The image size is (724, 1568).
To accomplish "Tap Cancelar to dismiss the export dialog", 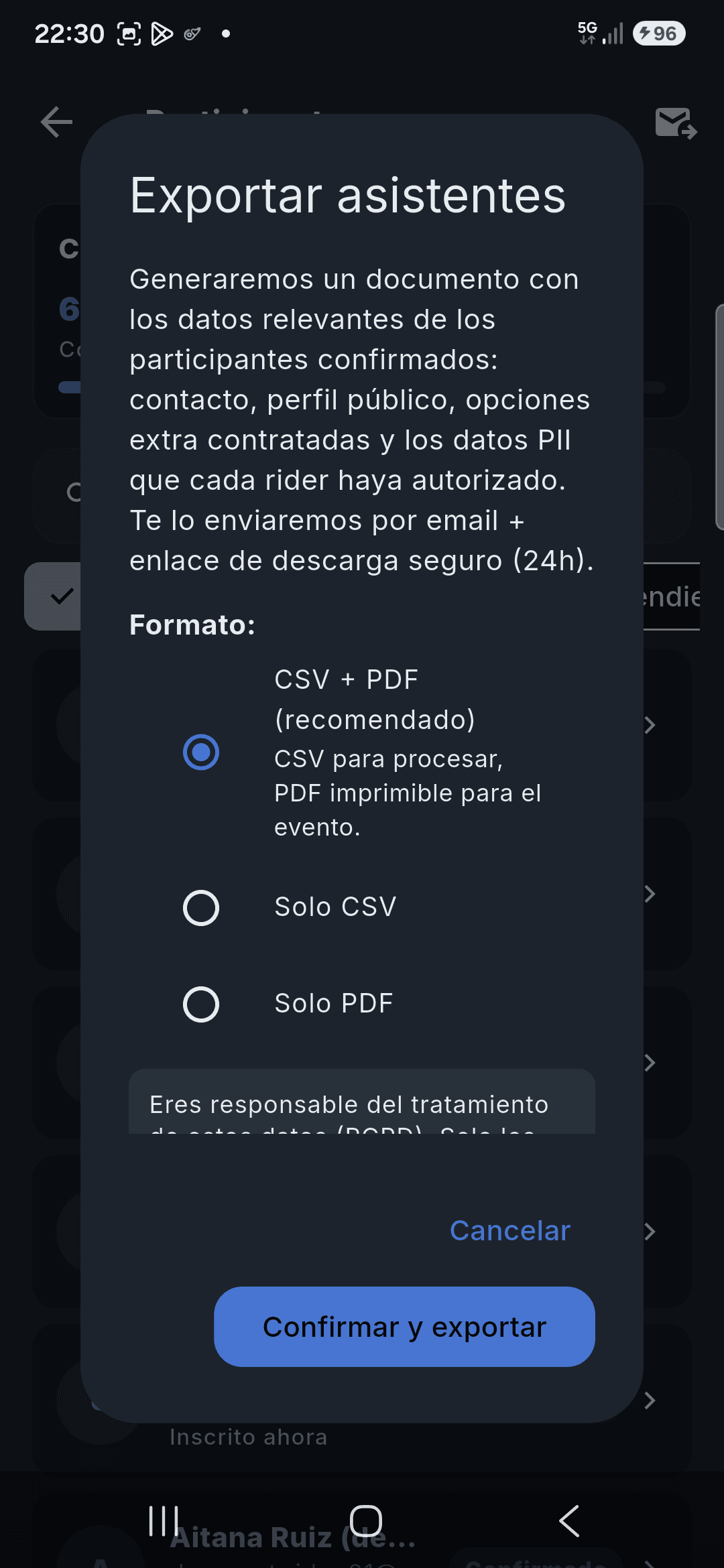I will pos(510,1230).
